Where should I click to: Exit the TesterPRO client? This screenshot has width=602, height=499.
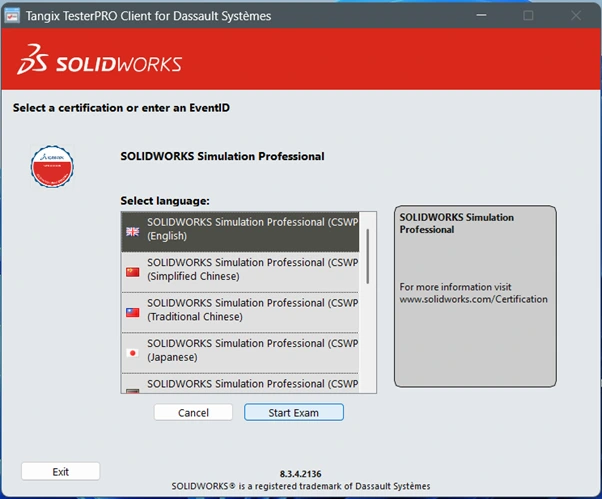click(61, 471)
